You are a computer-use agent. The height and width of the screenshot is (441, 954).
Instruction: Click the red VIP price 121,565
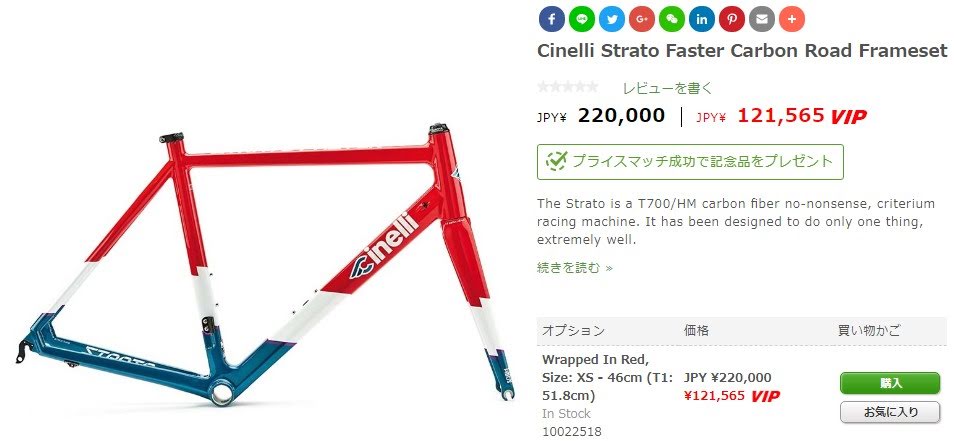[781, 114]
